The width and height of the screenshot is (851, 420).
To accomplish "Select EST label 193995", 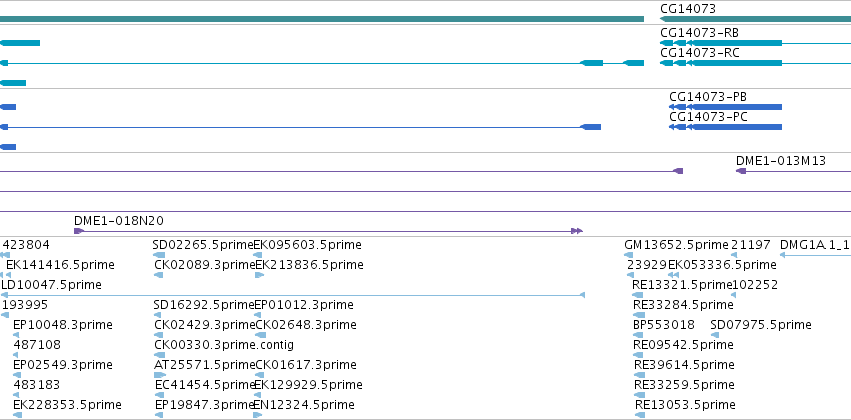I will [x=25, y=305].
